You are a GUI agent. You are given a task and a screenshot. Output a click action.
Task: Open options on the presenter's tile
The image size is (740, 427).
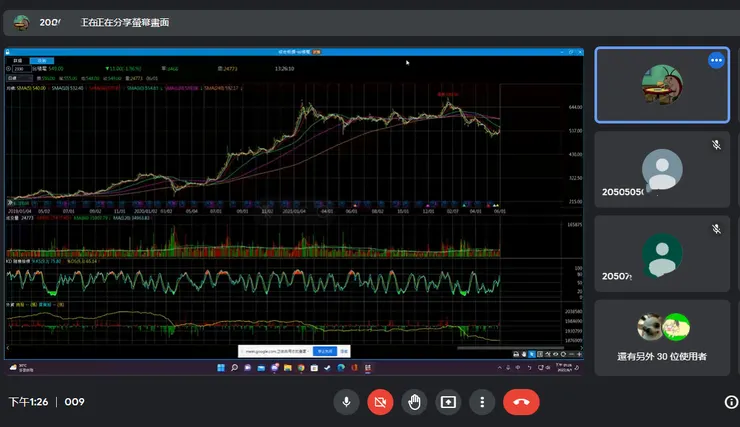(x=715, y=61)
